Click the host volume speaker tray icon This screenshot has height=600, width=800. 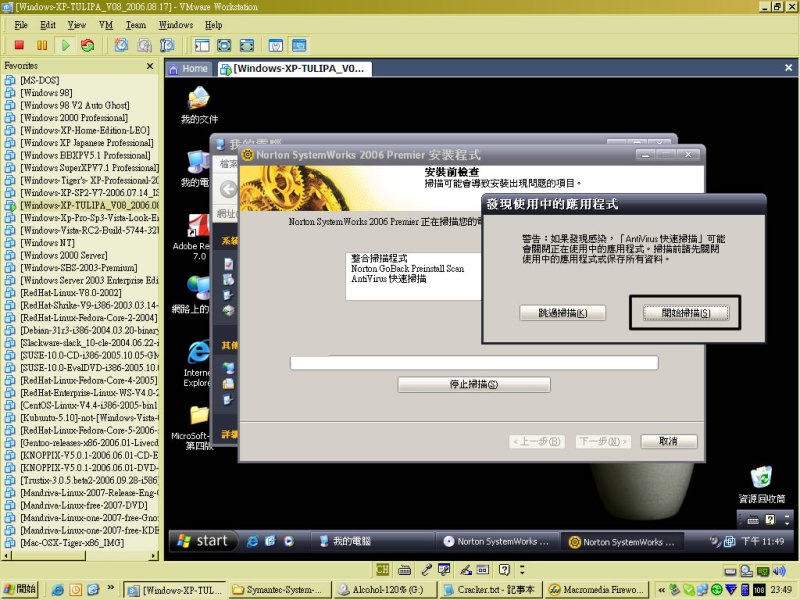click(x=779, y=571)
